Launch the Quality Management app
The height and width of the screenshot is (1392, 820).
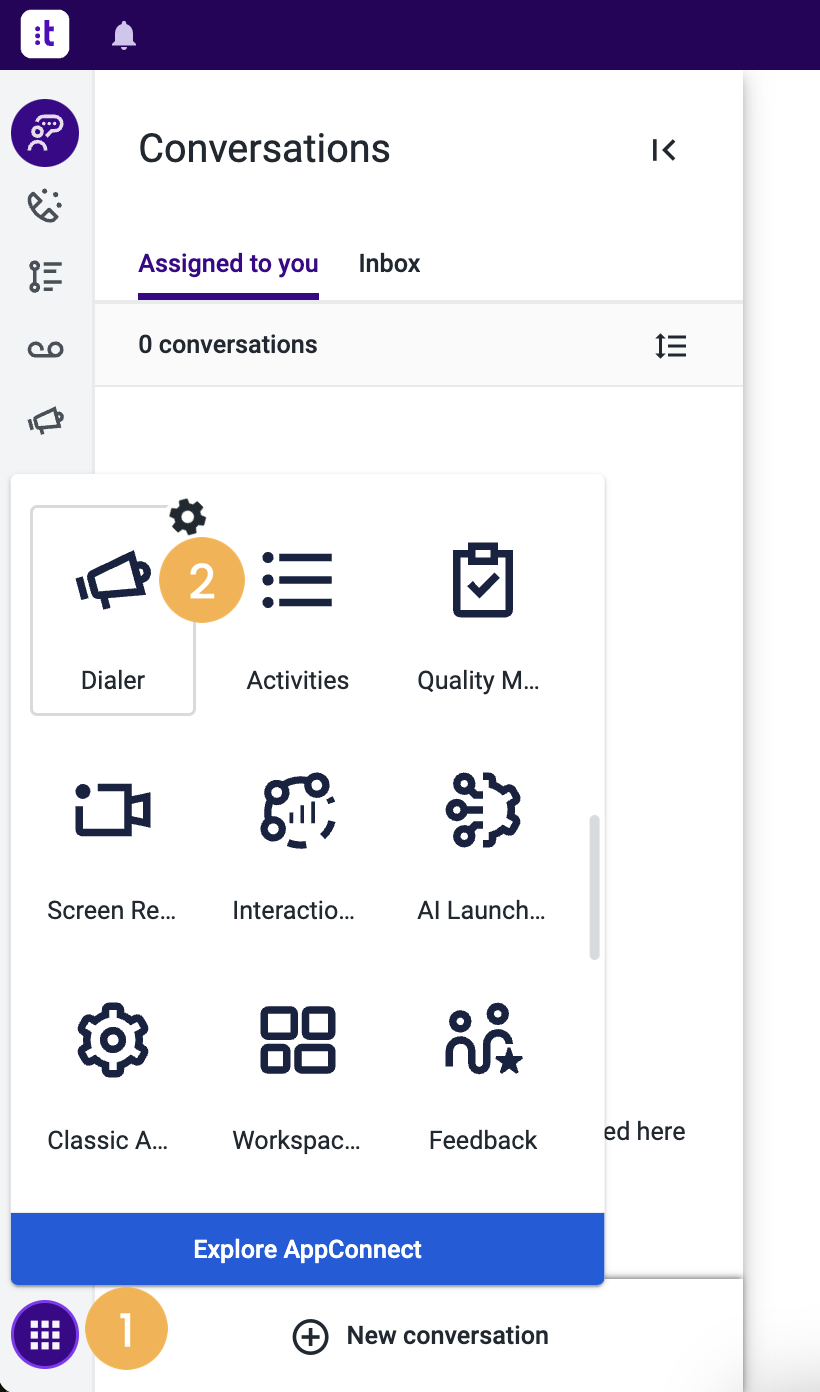pyautogui.click(x=482, y=610)
